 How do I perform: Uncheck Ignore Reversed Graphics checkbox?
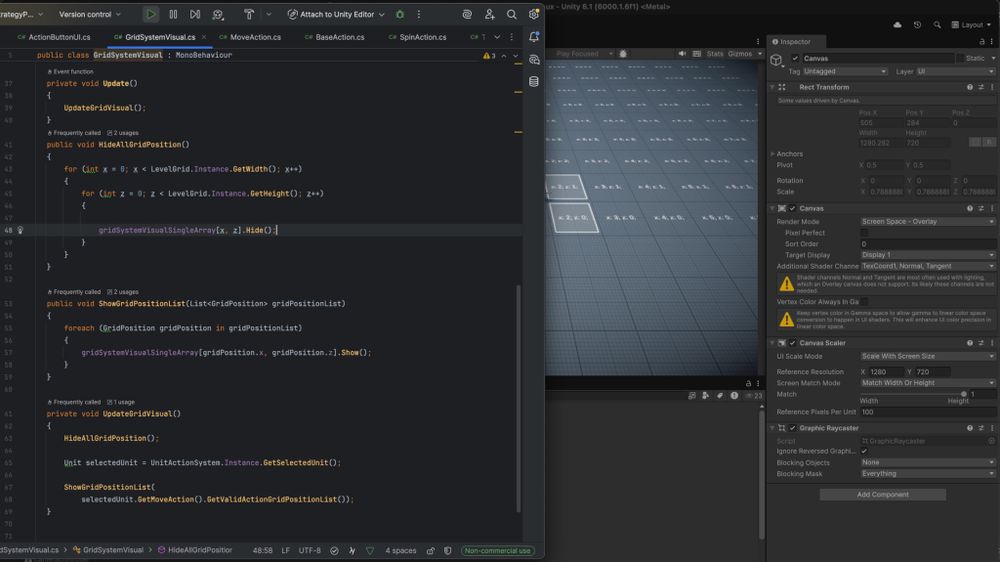coord(864,451)
